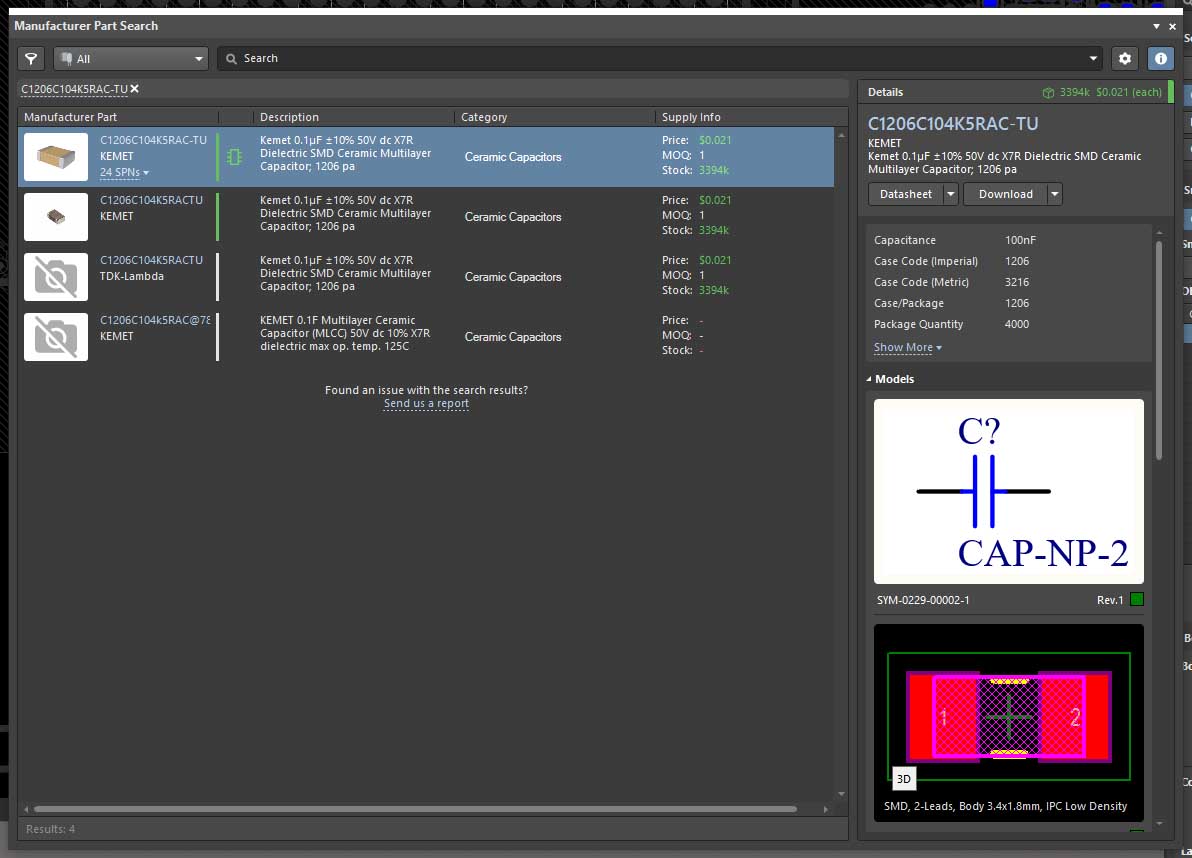Viewport: 1192px width, 858px height.
Task: Toggle the details info panel button
Action: (1160, 58)
